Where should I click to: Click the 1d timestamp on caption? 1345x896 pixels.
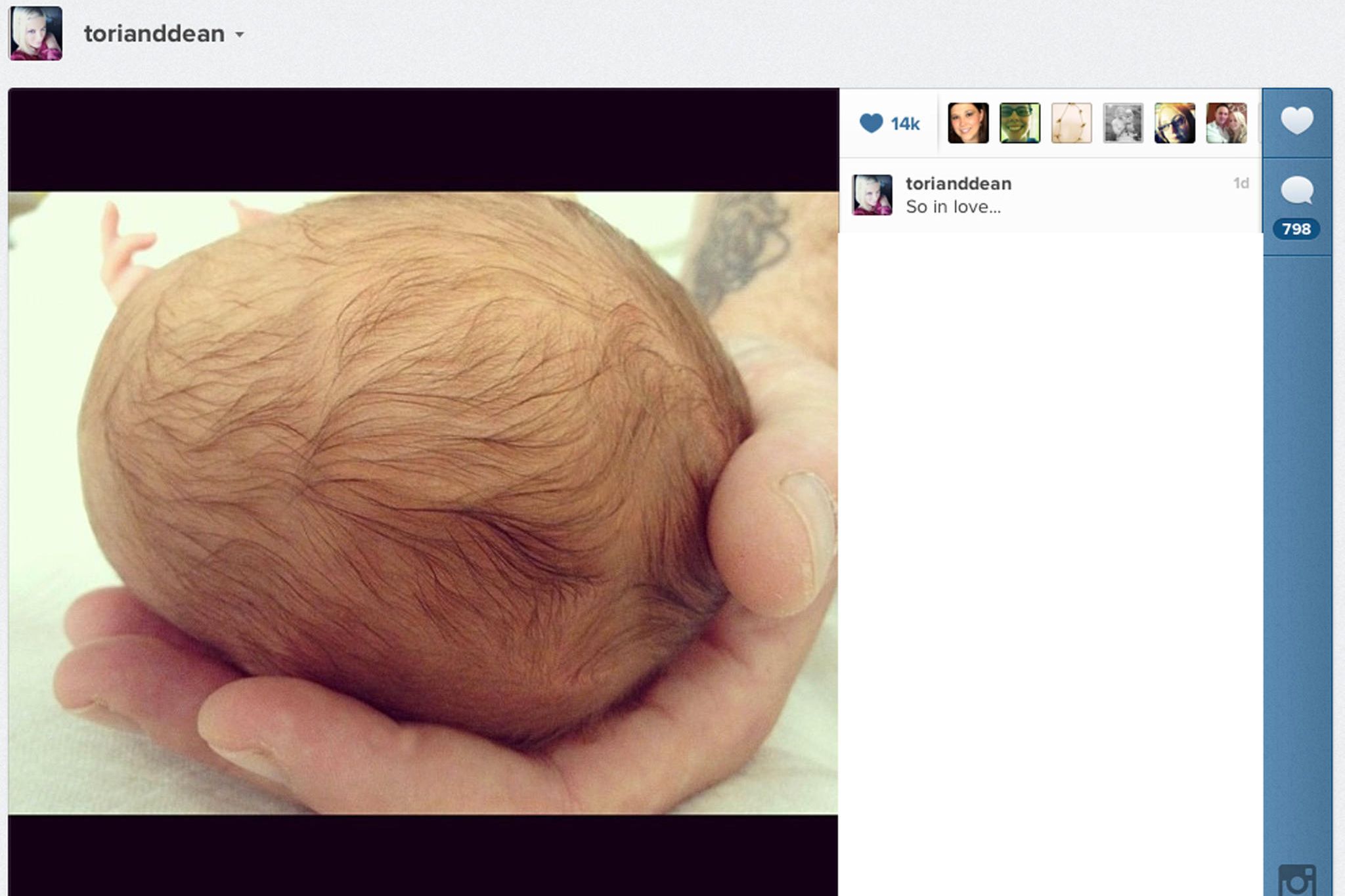[1241, 183]
